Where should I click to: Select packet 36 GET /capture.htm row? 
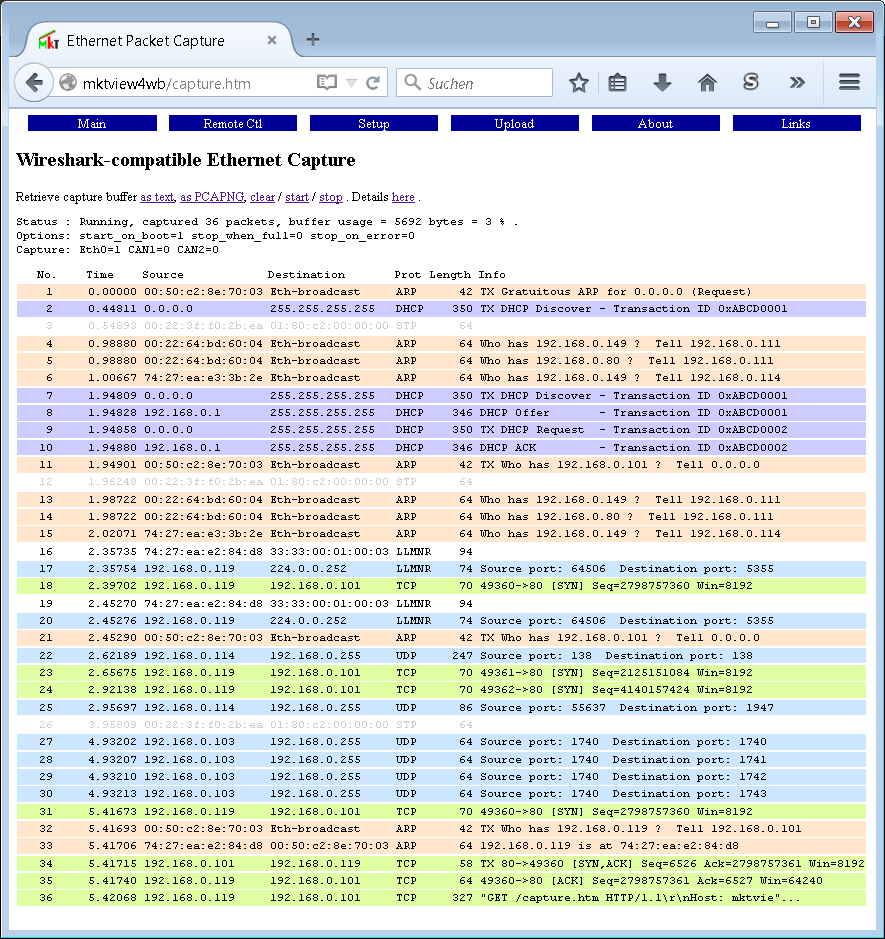[441, 898]
